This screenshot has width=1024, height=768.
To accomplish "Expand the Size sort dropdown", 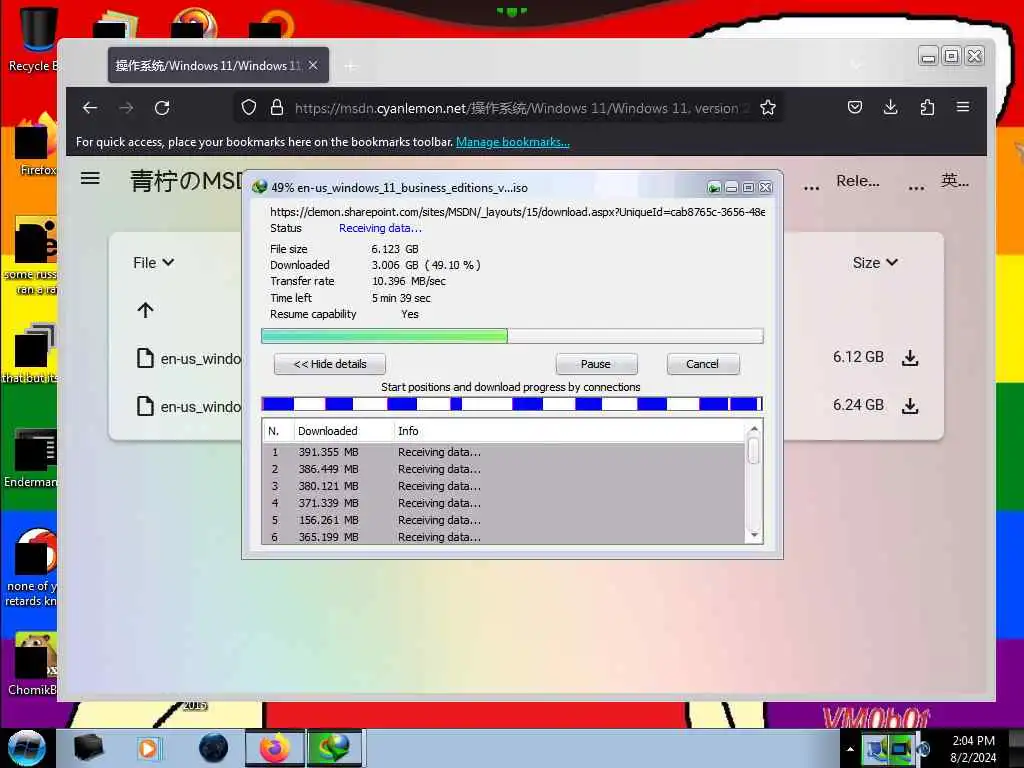I will click(875, 263).
